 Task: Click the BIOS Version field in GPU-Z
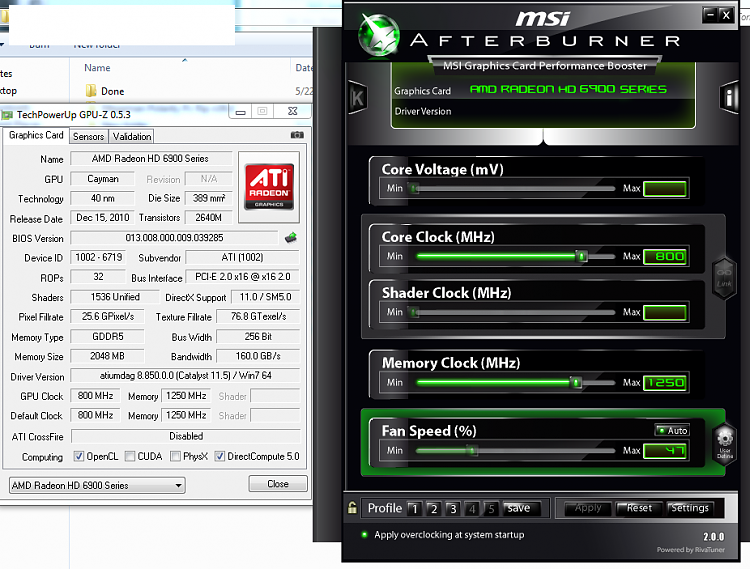pos(174,238)
